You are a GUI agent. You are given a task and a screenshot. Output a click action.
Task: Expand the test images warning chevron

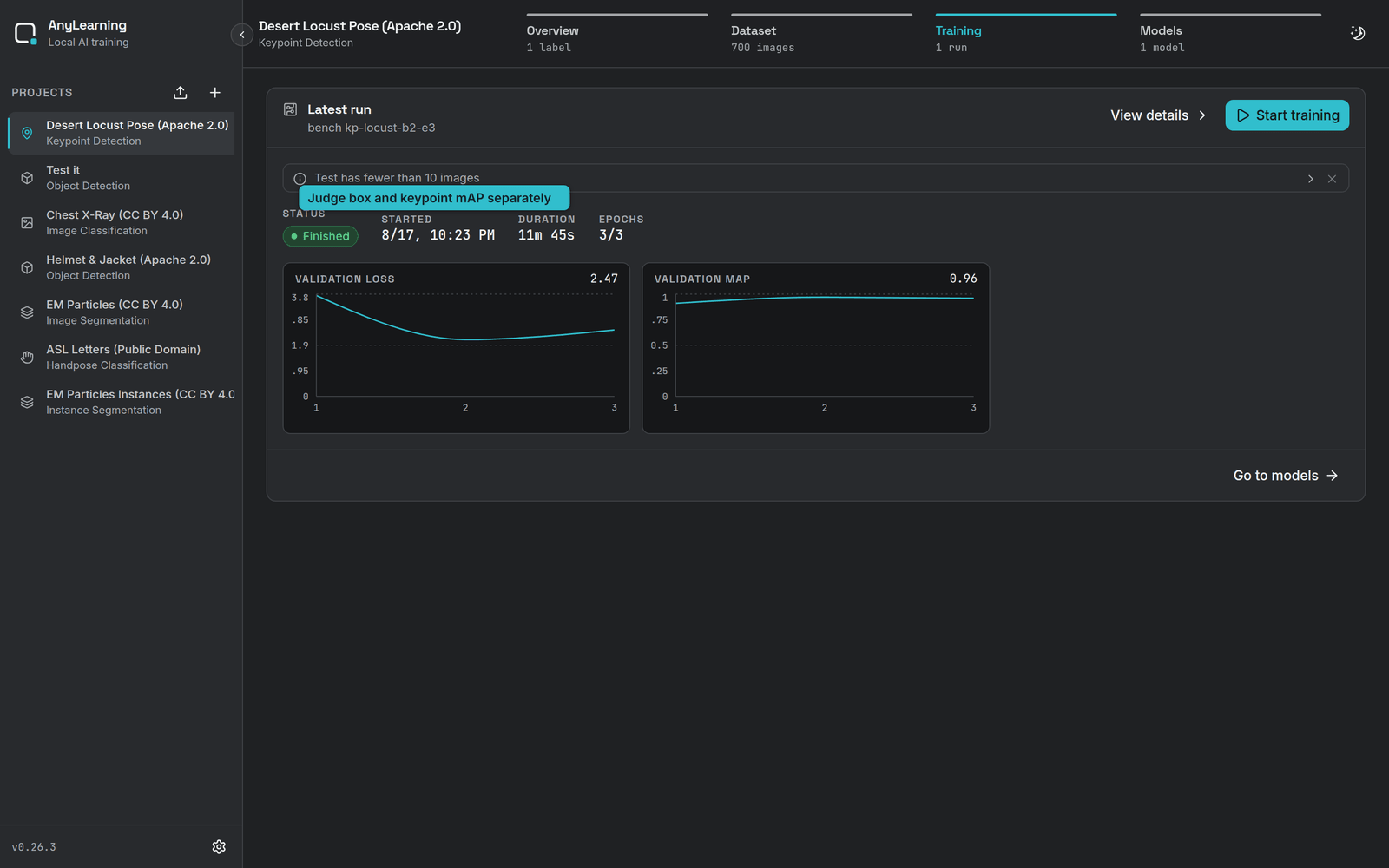click(1311, 179)
